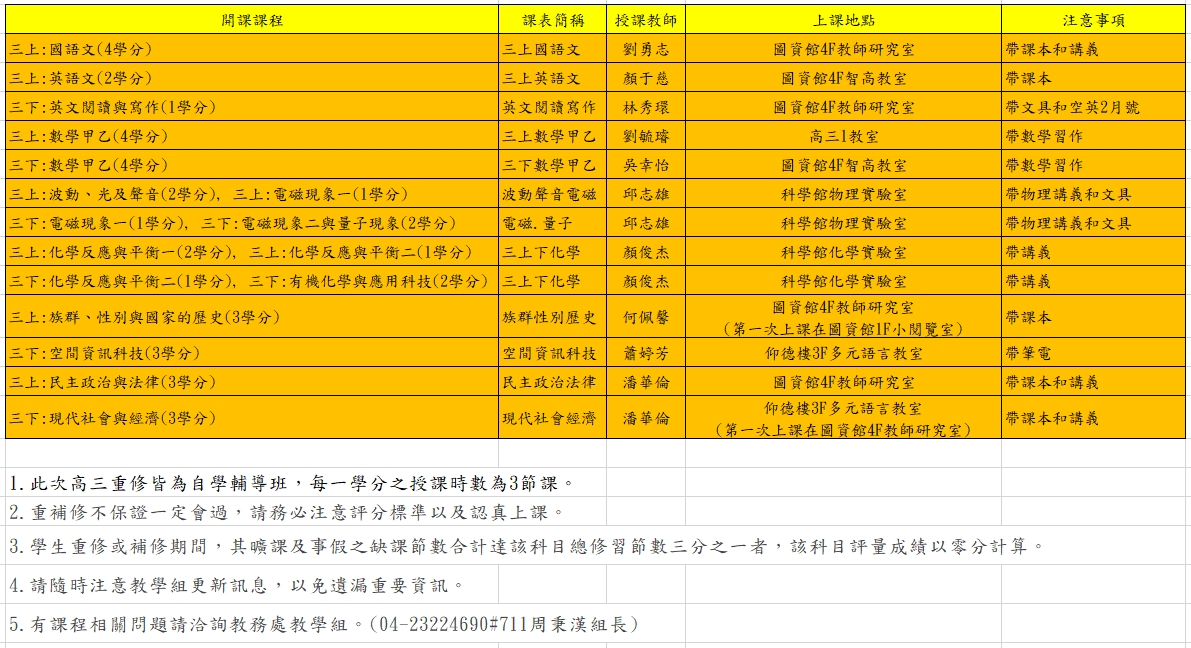Click cell 三上:英語文(2學分)

pos(252,77)
